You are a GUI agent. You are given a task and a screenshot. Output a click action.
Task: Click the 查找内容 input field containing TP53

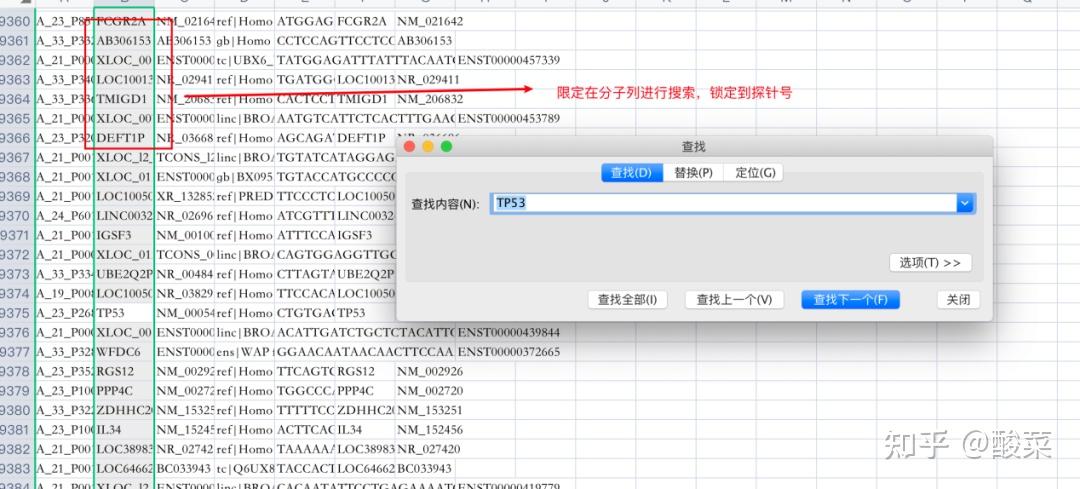[x=723, y=203]
